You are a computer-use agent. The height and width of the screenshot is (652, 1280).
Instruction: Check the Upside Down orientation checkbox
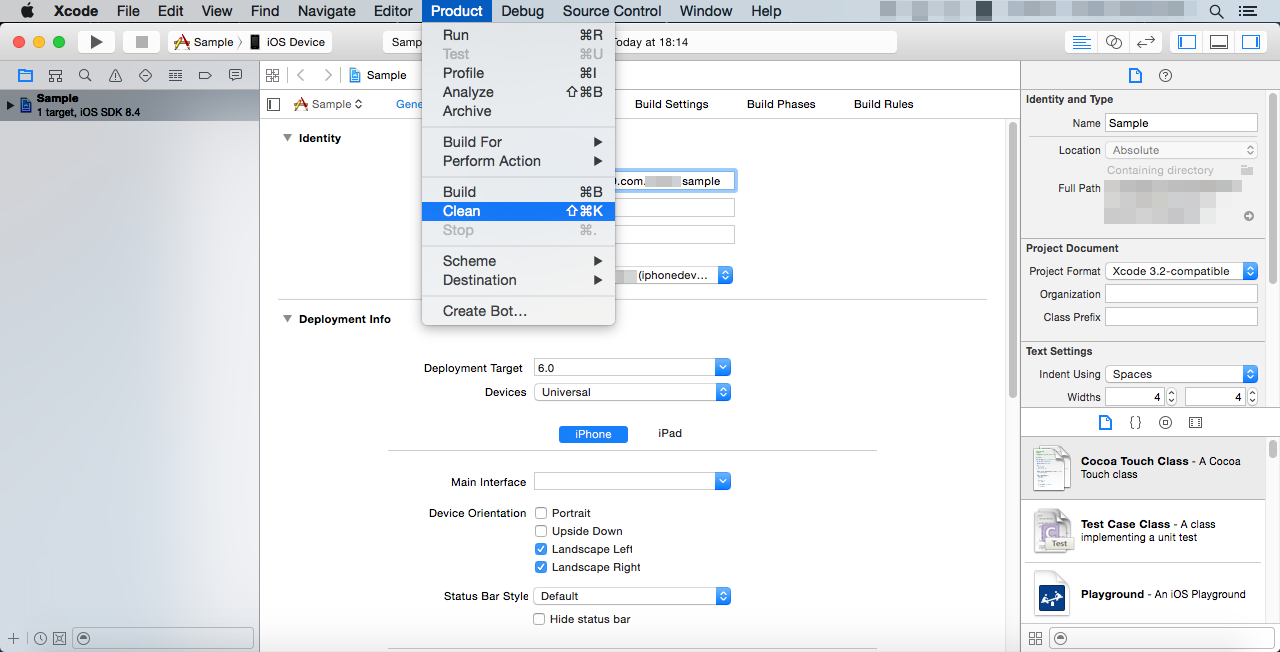click(x=540, y=531)
